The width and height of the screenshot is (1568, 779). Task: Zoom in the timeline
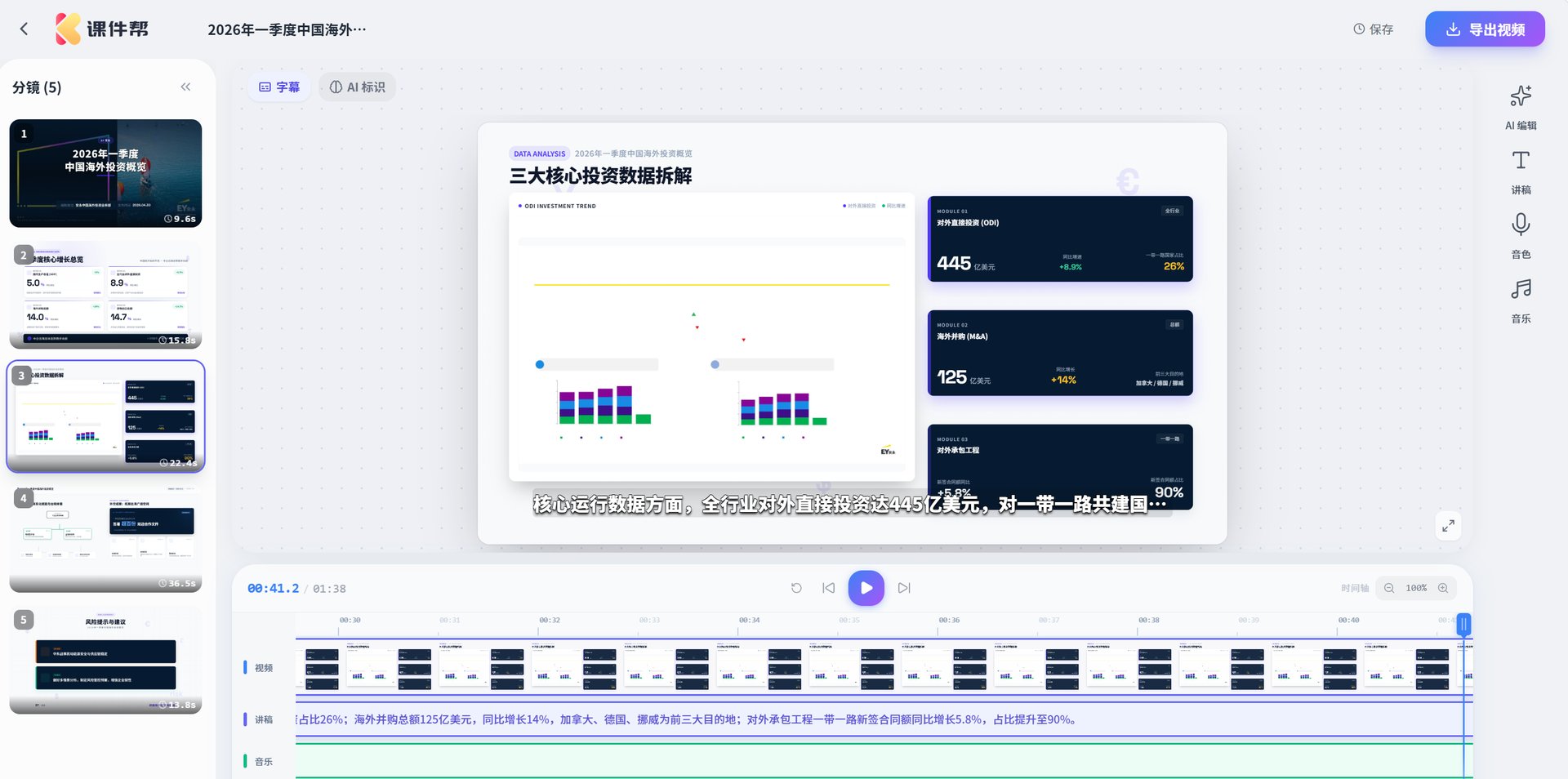(x=1443, y=588)
